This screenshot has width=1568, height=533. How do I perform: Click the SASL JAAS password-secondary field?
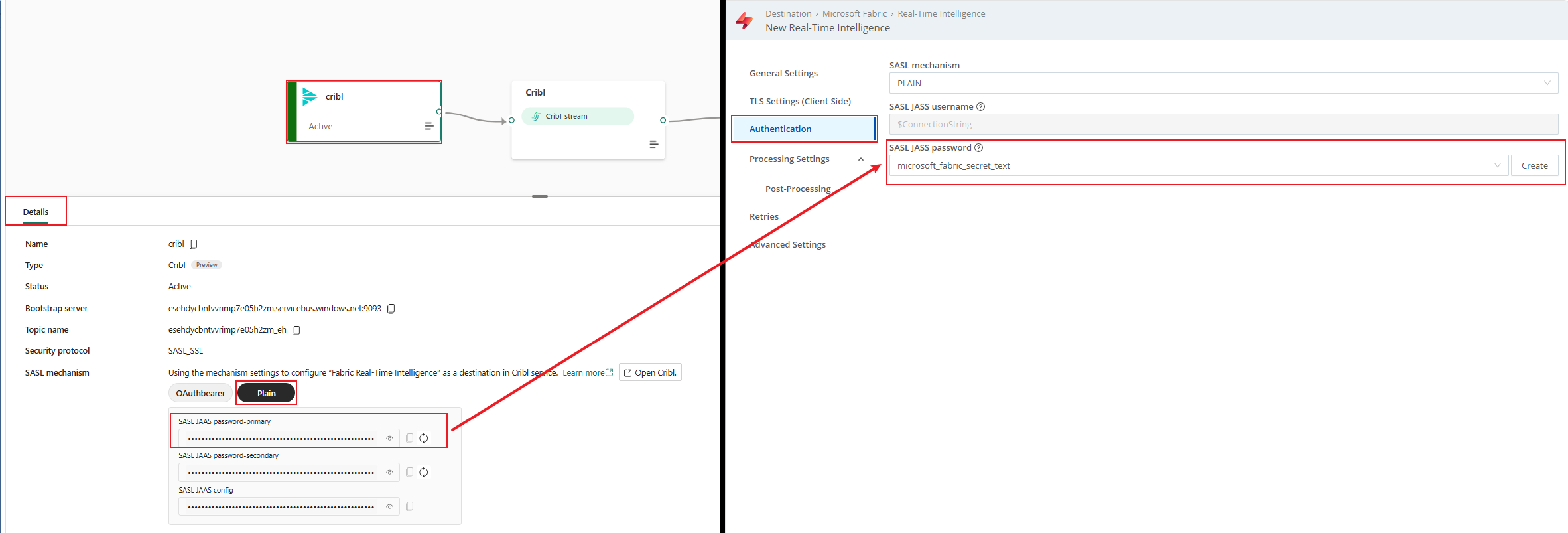[x=289, y=472]
